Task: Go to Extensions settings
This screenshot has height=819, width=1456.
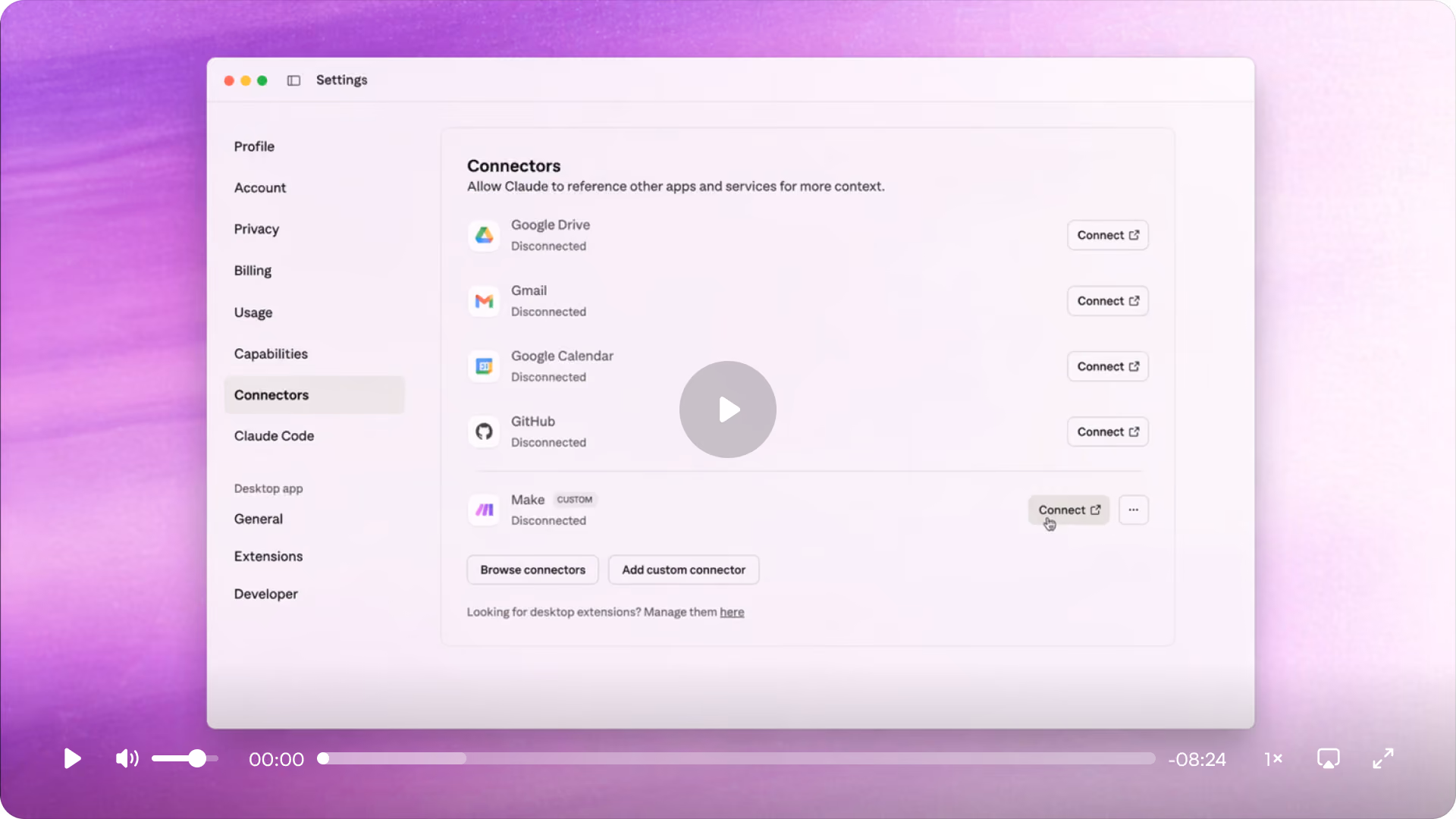Action: pyautogui.click(x=268, y=556)
